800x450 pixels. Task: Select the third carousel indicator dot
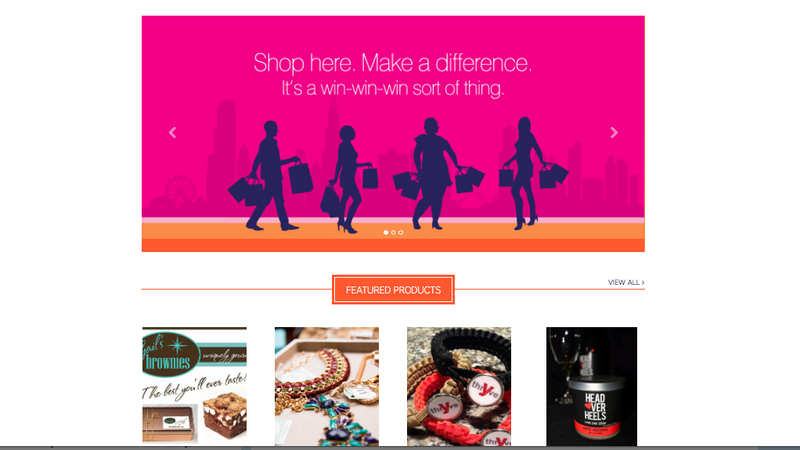coord(401,232)
